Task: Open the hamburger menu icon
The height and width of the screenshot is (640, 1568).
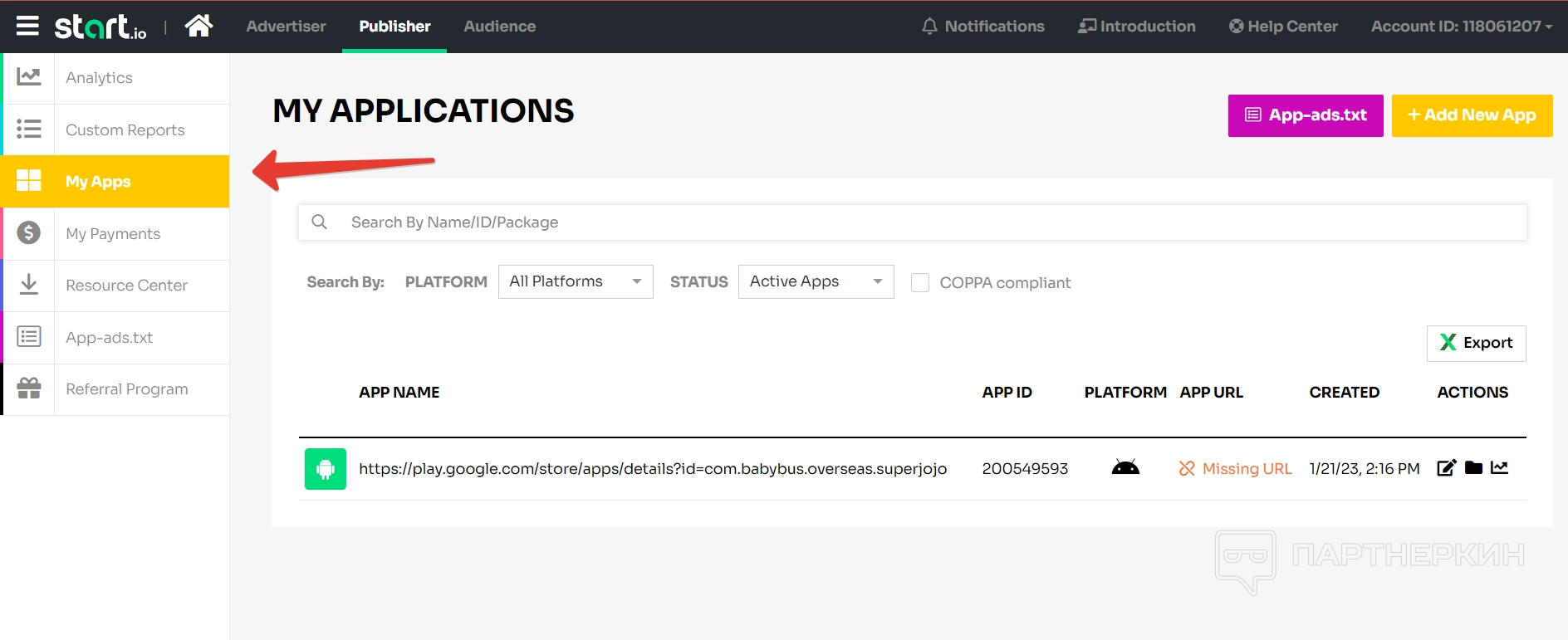Action: 27,27
